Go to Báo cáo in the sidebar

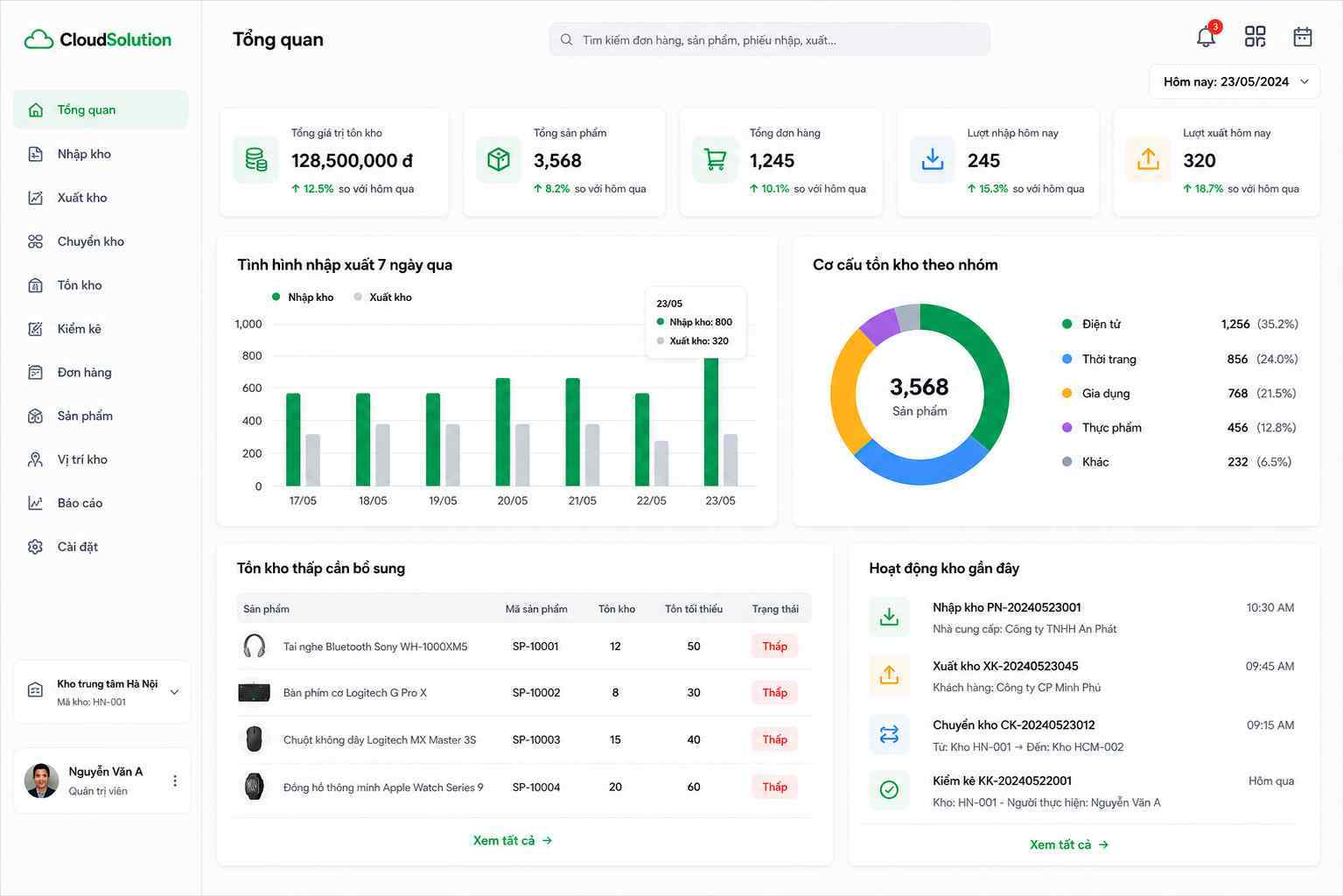[x=101, y=503]
